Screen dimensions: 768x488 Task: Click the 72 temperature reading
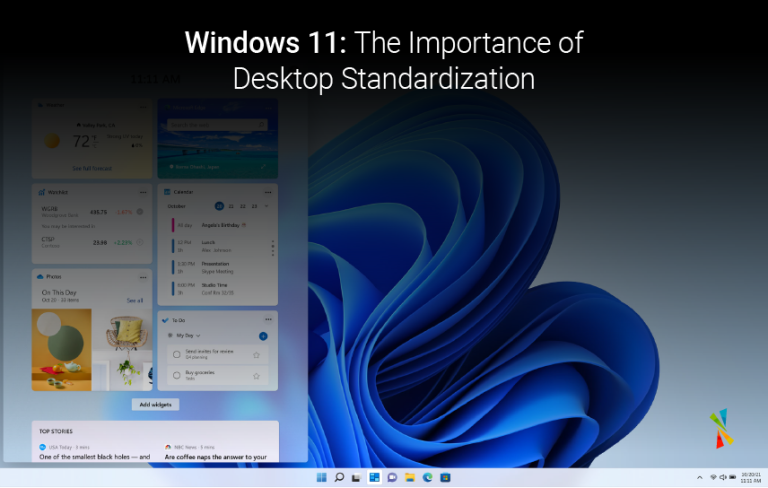(81, 142)
